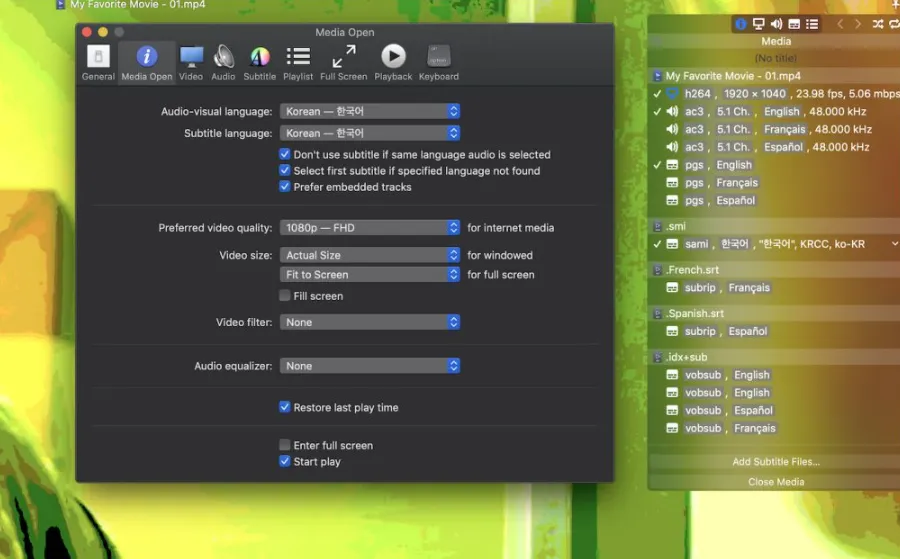Enable the 'Fill screen' checkbox

pyautogui.click(x=285, y=296)
